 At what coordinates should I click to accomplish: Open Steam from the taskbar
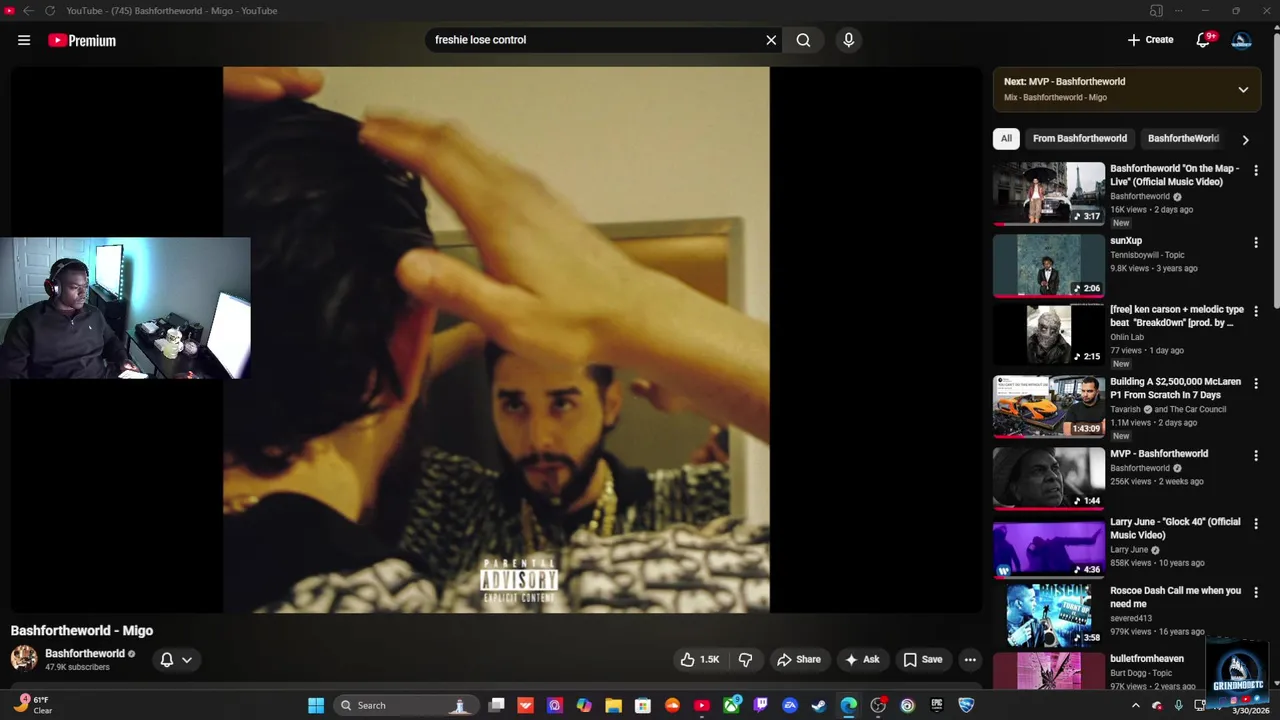(x=819, y=705)
